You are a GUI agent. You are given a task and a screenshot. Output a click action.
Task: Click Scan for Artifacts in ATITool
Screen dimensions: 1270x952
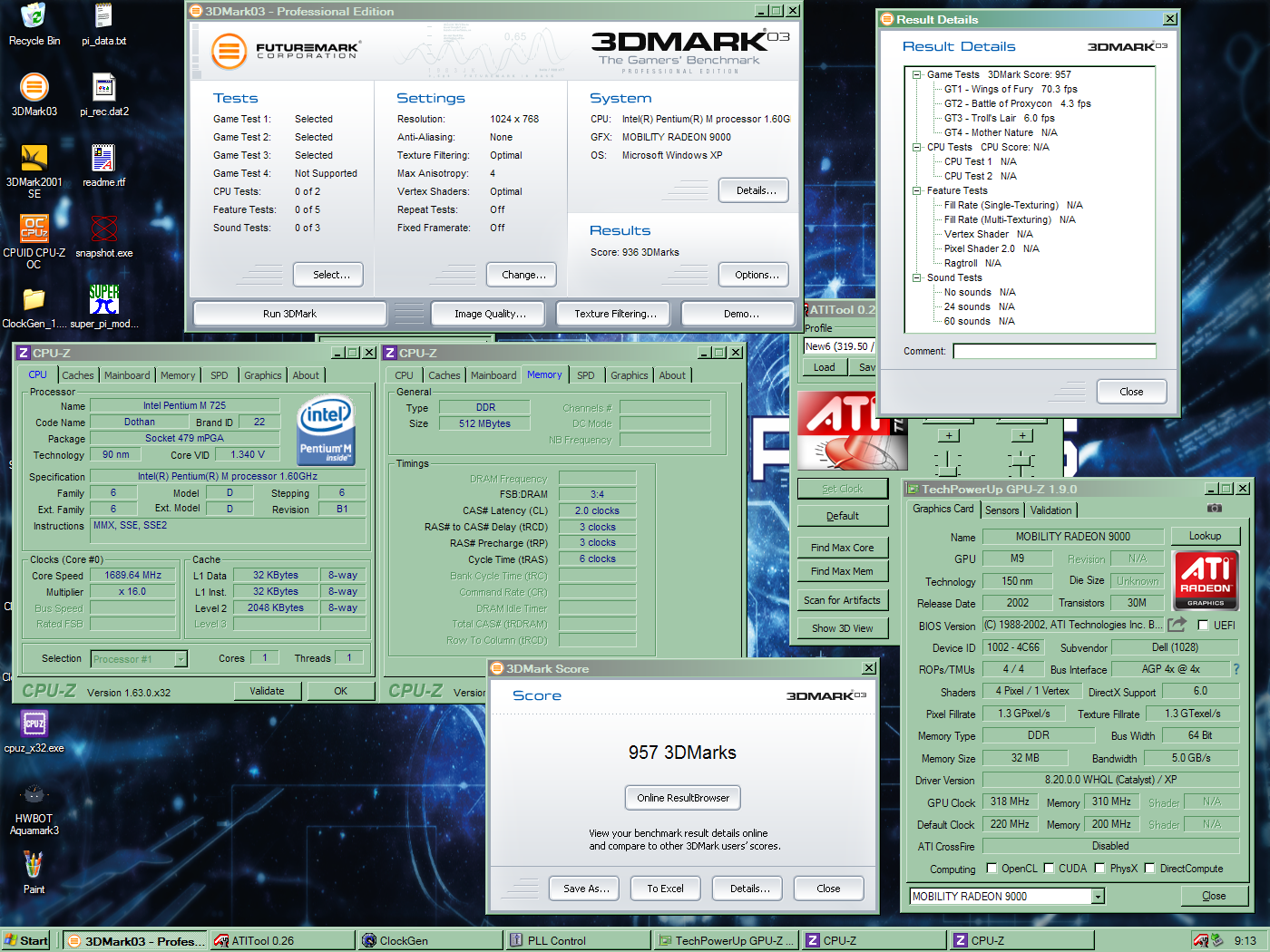[x=843, y=600]
